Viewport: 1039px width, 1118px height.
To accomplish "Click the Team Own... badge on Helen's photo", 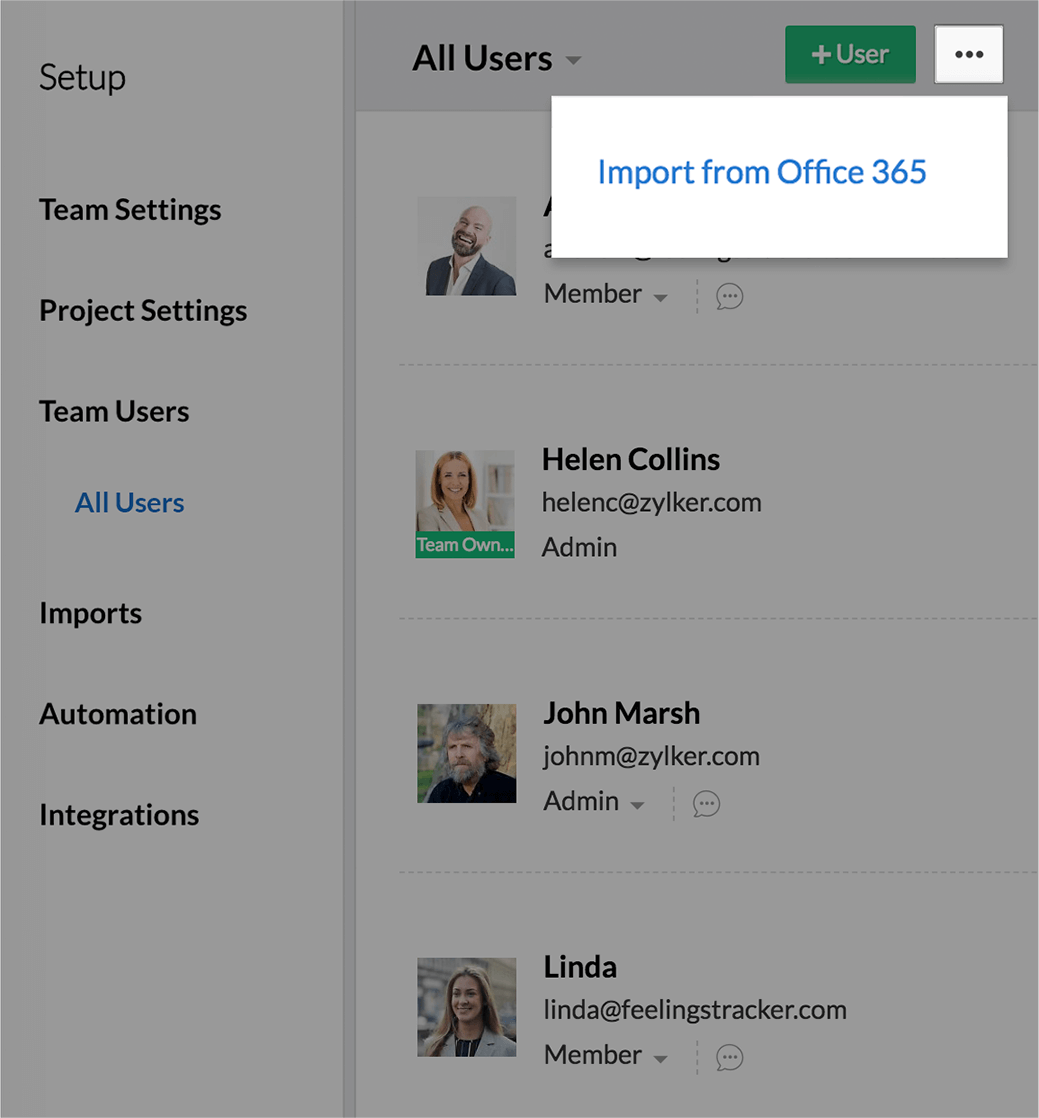I will pos(465,545).
